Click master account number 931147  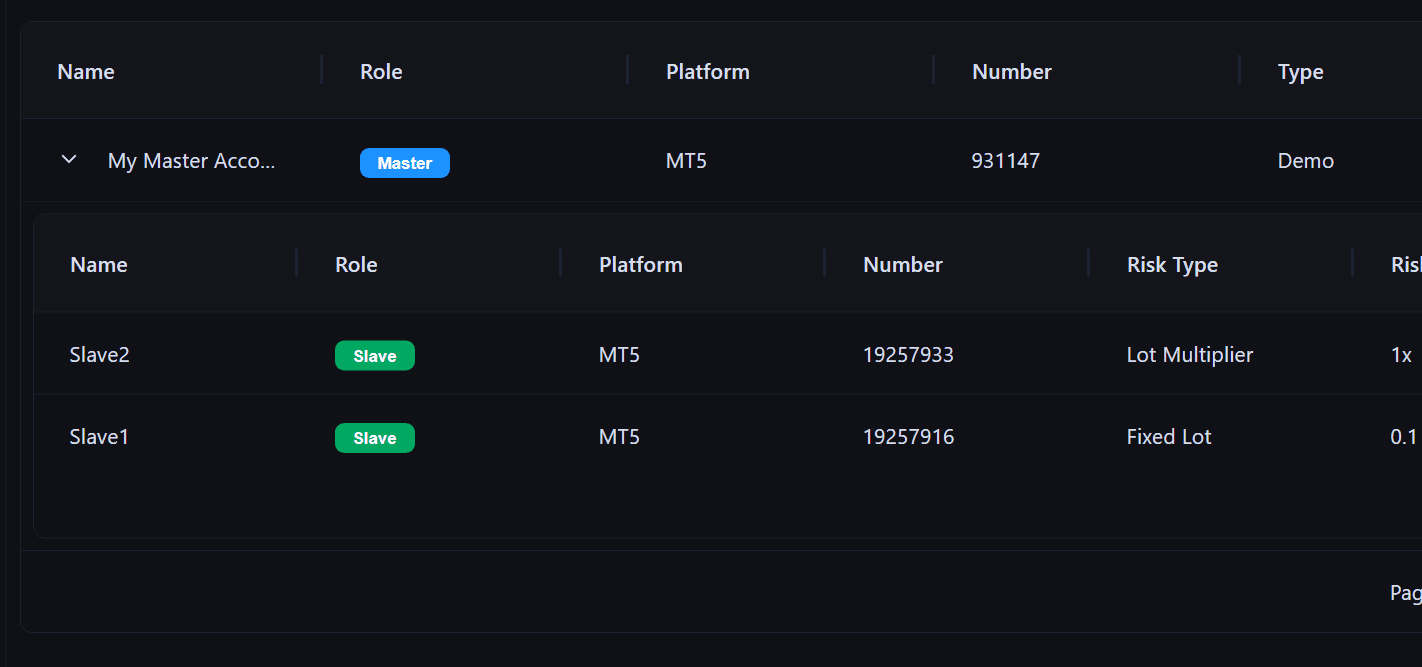click(x=1005, y=161)
